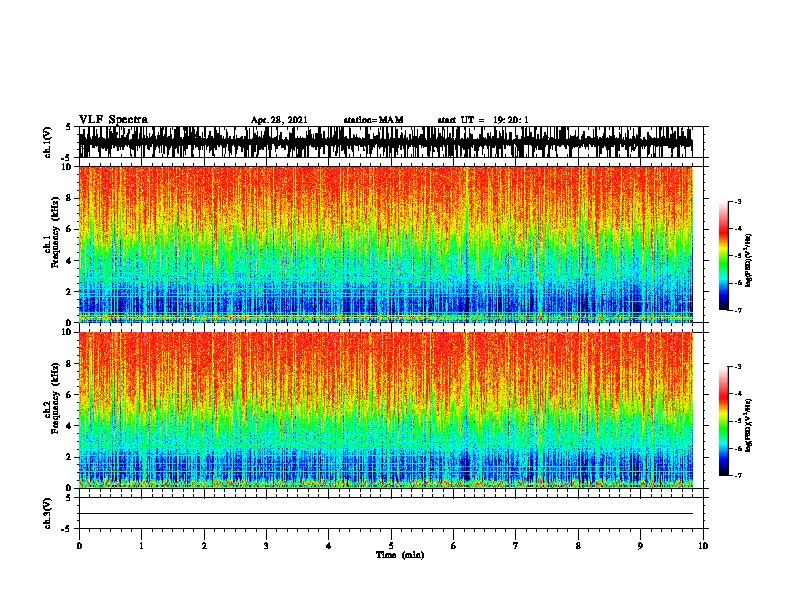Click the time axis tick label "4"
Viewport: 792px width, 612px height.
329,546
